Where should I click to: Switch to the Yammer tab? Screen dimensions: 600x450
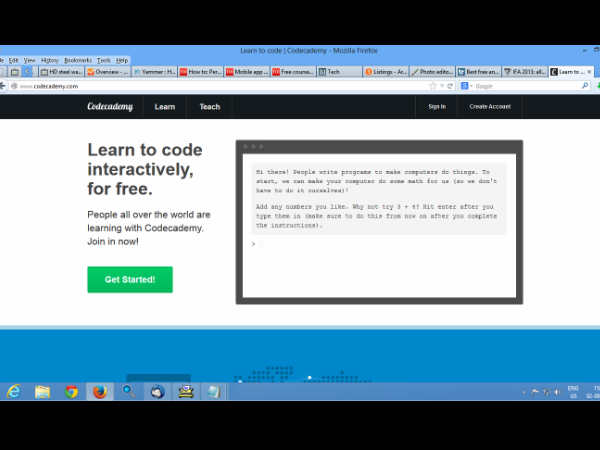[155, 72]
